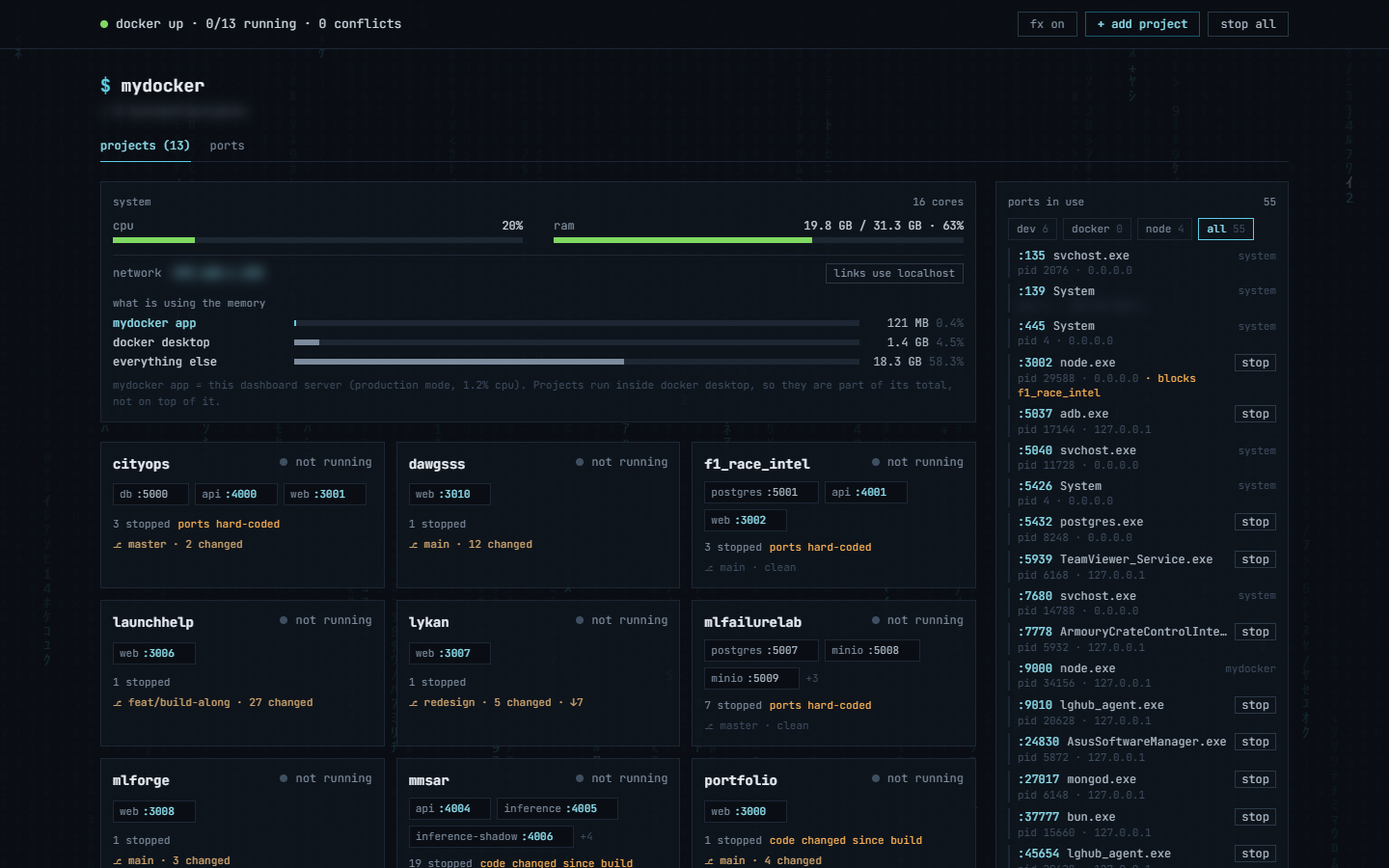
Task: Toggle links use localhost
Action: coord(894,273)
